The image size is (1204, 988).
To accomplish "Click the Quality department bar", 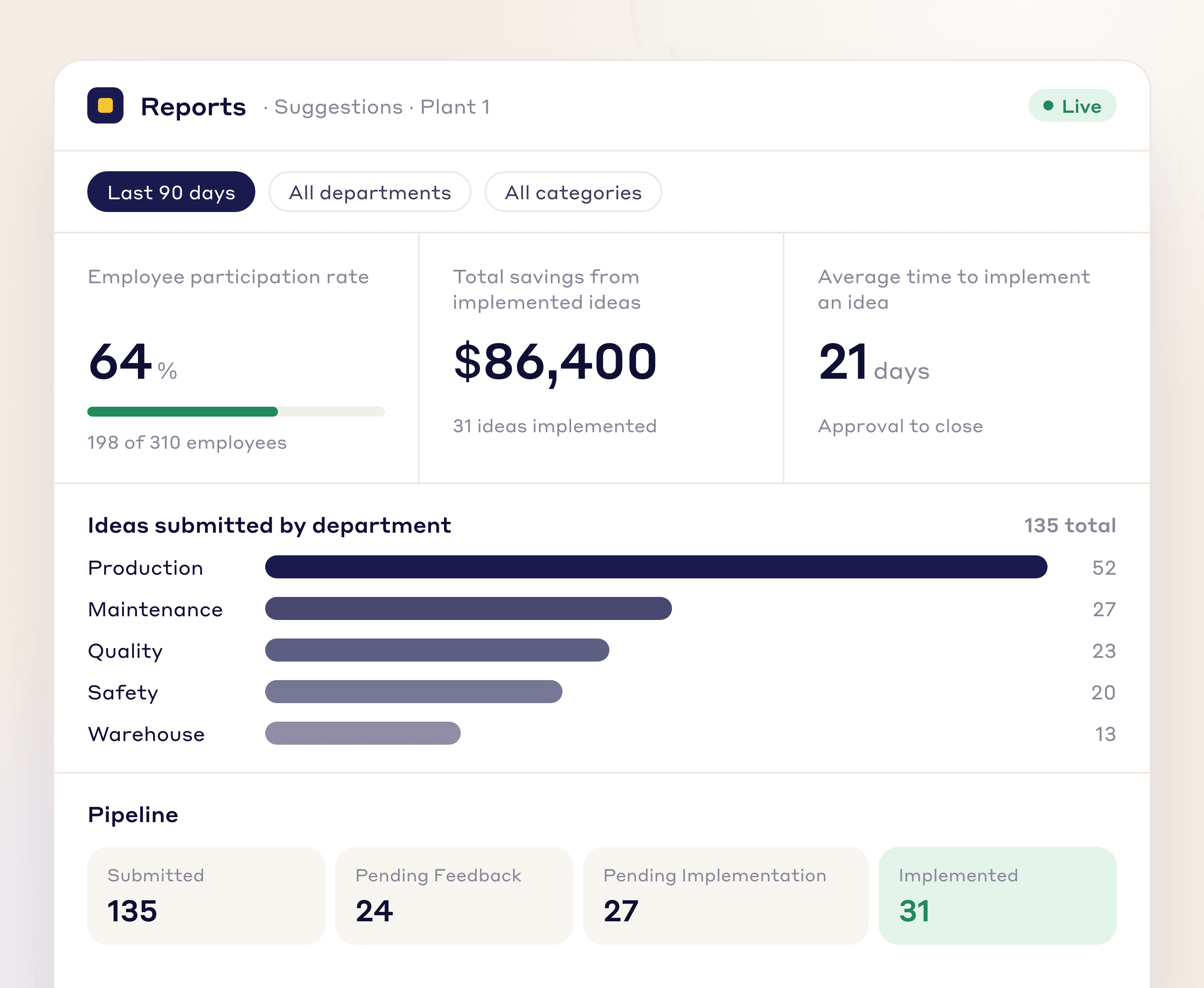I will (x=437, y=650).
